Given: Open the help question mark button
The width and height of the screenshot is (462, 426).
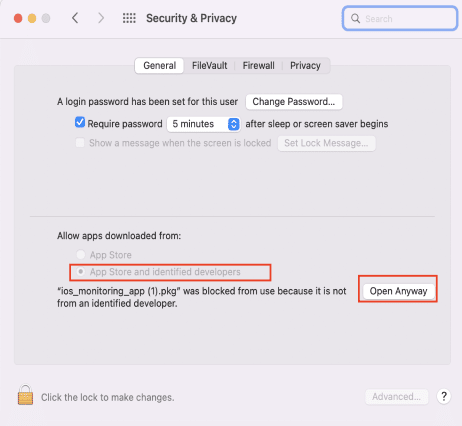Looking at the screenshot, I should [x=444, y=396].
